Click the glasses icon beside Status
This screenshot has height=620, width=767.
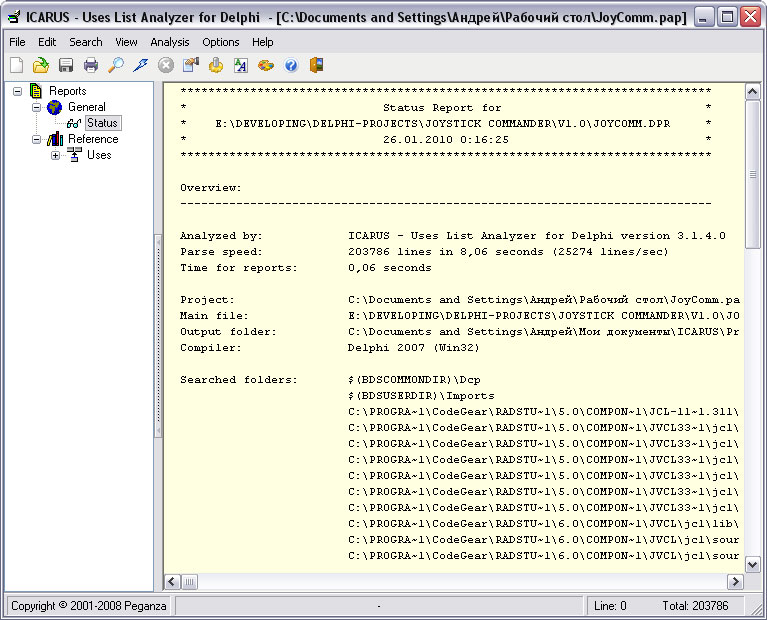(74, 123)
